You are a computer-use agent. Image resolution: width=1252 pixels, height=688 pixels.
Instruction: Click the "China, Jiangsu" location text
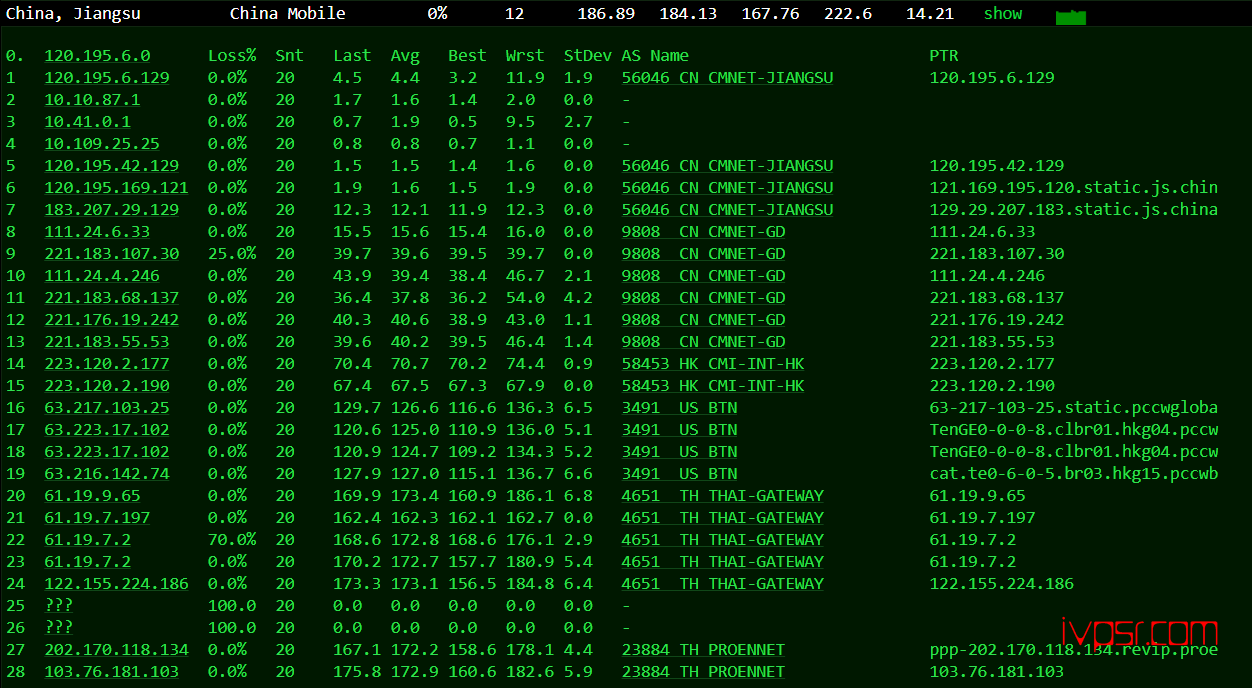pos(73,14)
